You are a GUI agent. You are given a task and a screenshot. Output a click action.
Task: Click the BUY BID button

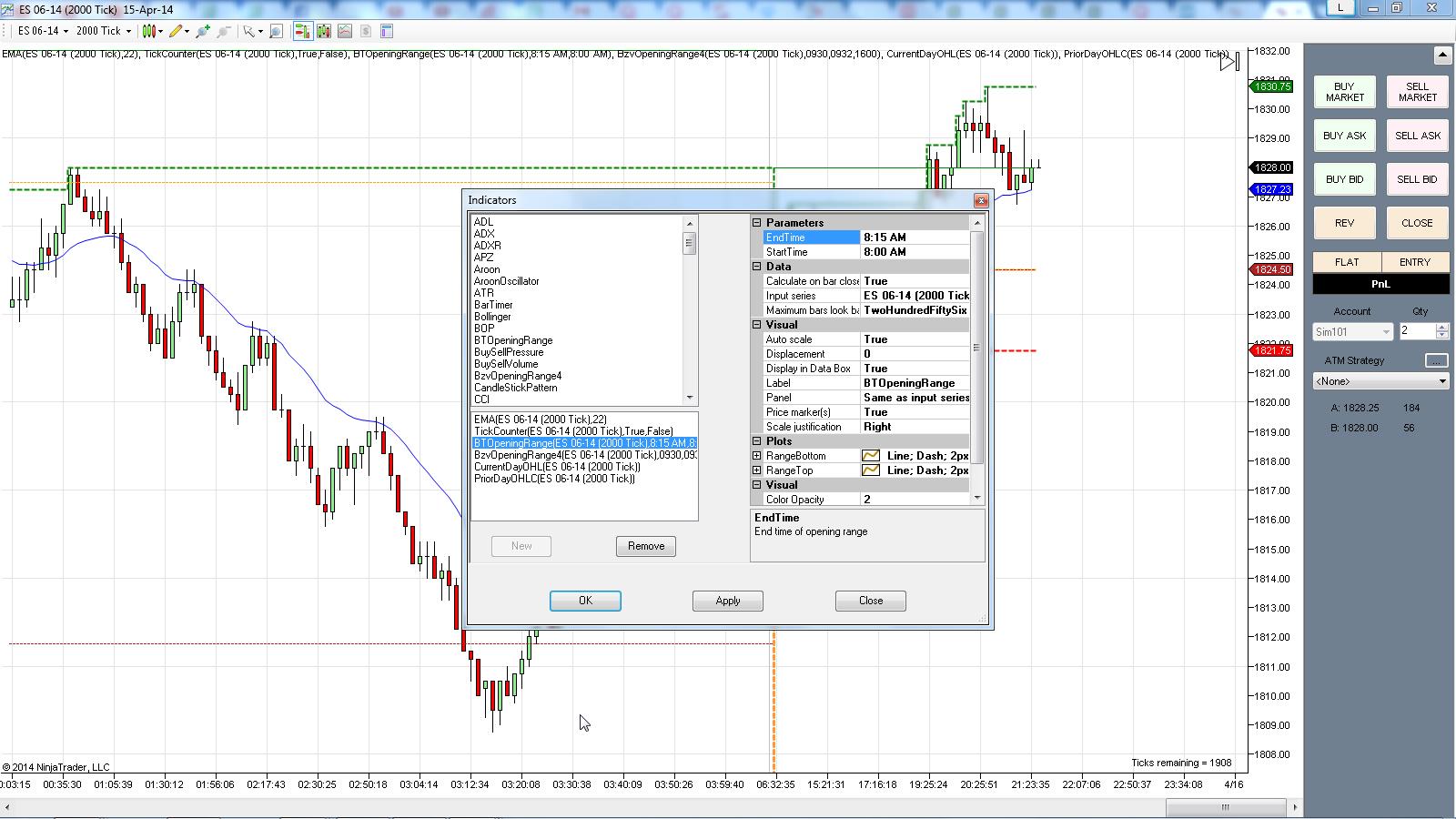(x=1344, y=179)
